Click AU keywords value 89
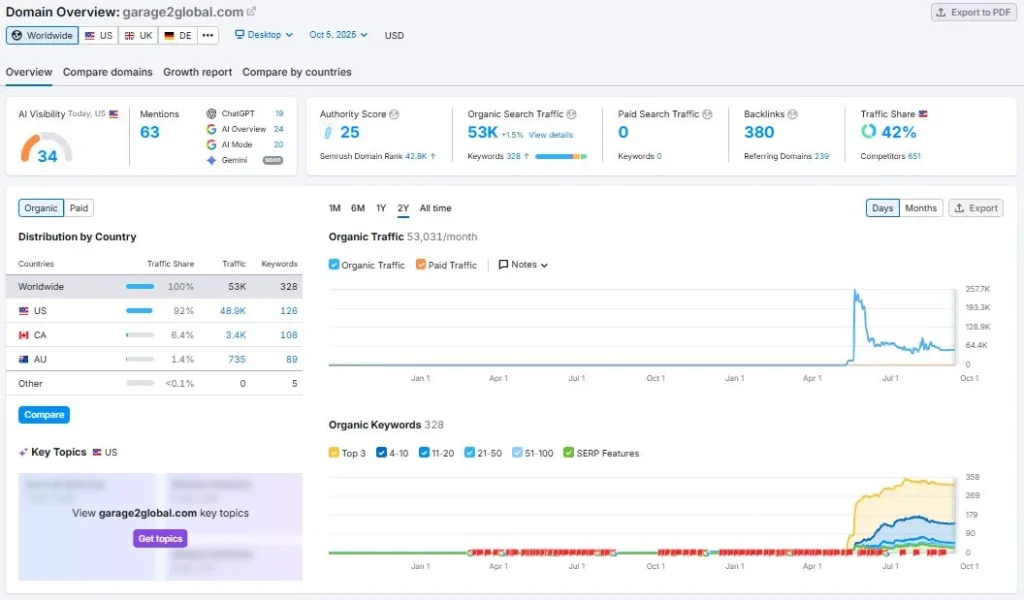 coord(291,359)
